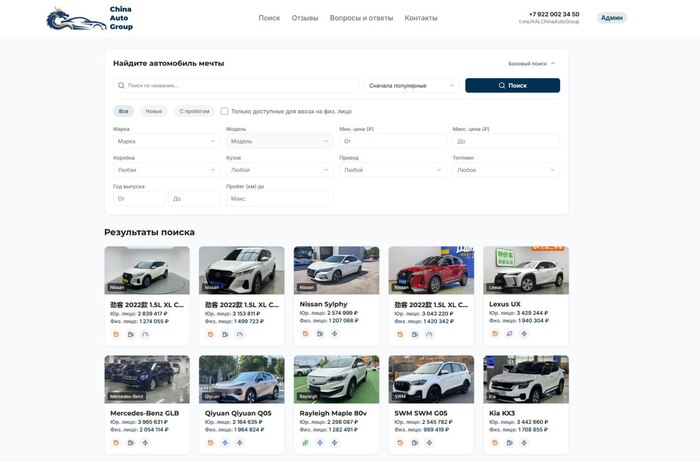Viewport: 700px width, 462px height.
Task: Select the 'Все' filter pill
Action: coord(123,111)
